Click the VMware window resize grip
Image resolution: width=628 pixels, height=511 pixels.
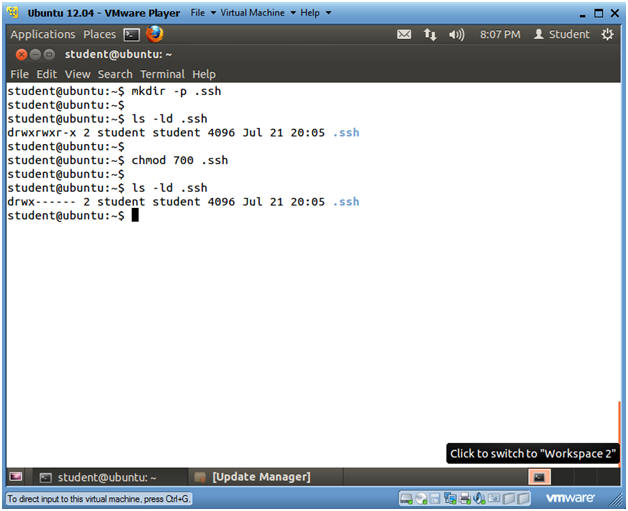coord(614,501)
